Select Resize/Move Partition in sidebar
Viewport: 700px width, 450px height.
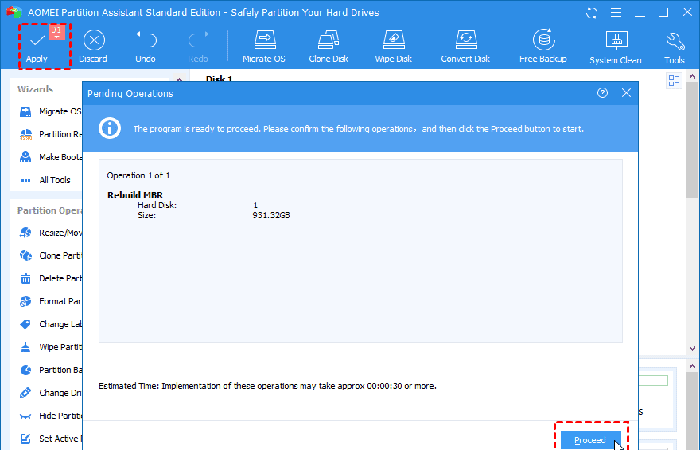point(50,233)
